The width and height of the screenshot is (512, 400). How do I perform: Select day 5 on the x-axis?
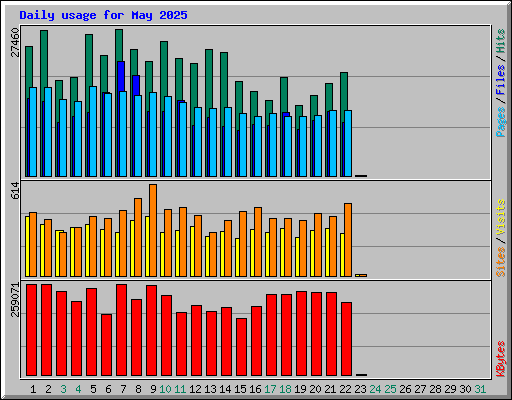click(x=93, y=389)
